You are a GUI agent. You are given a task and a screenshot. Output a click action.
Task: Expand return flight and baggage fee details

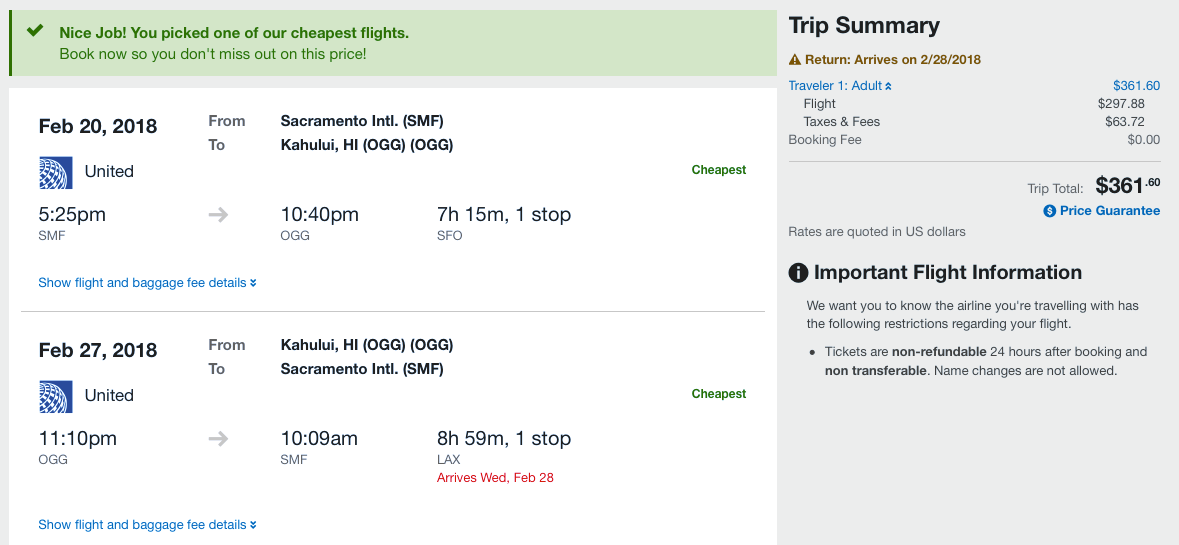147,525
